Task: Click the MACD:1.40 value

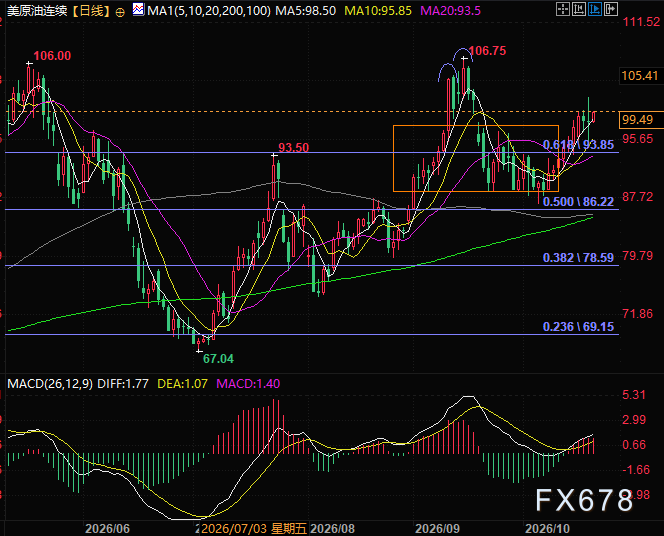Action: click(x=248, y=384)
